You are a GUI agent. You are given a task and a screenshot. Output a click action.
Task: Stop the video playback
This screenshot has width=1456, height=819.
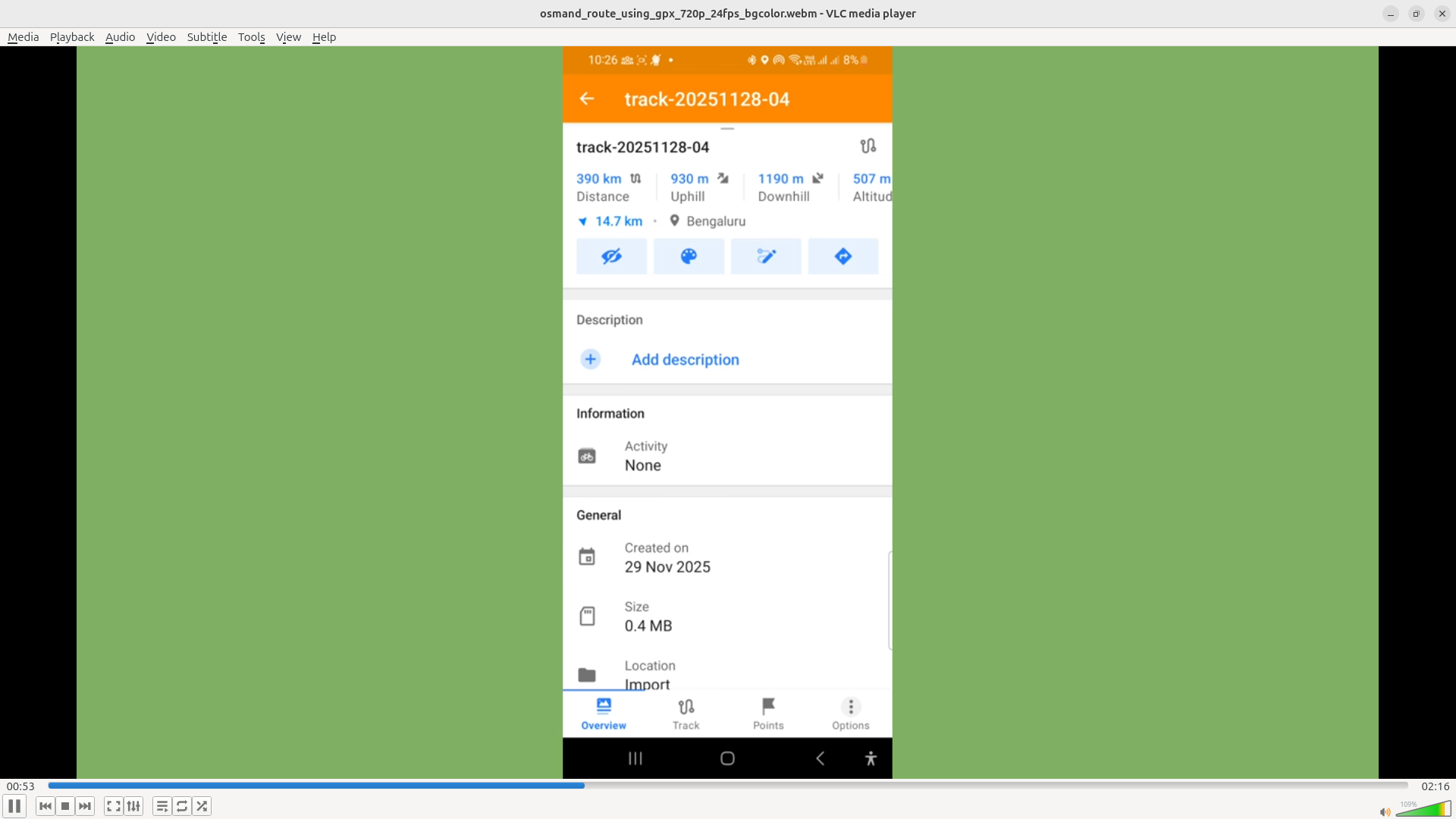[65, 806]
